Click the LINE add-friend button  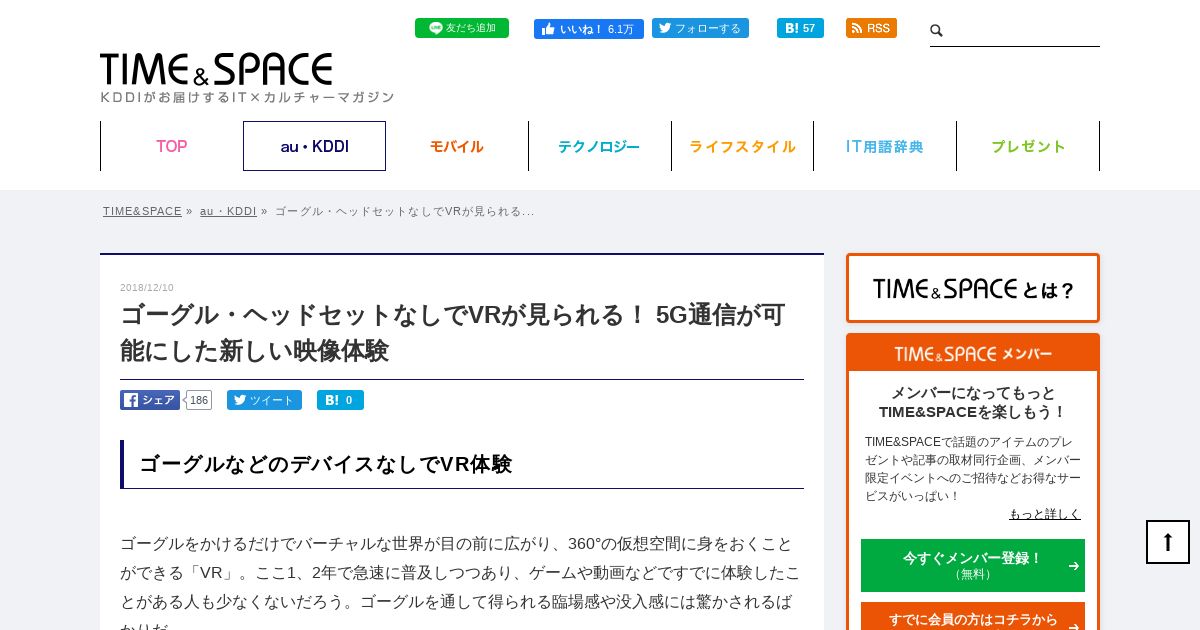(x=462, y=28)
